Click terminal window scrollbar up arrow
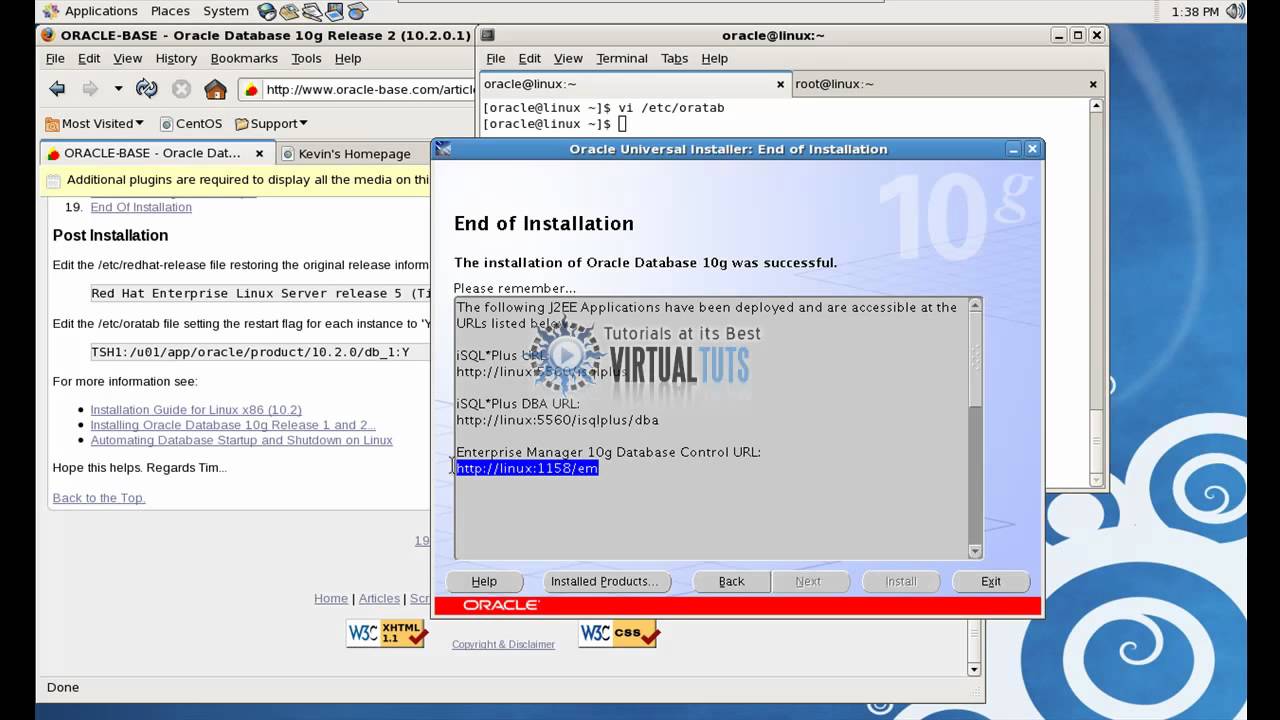Screen dimensions: 1280x720 1096,106
